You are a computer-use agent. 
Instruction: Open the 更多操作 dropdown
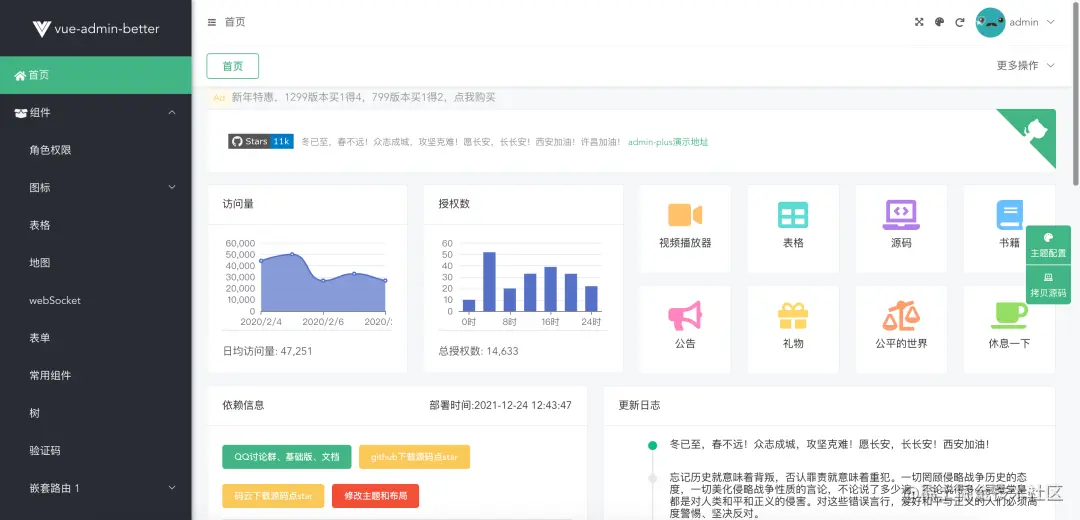pos(1026,65)
